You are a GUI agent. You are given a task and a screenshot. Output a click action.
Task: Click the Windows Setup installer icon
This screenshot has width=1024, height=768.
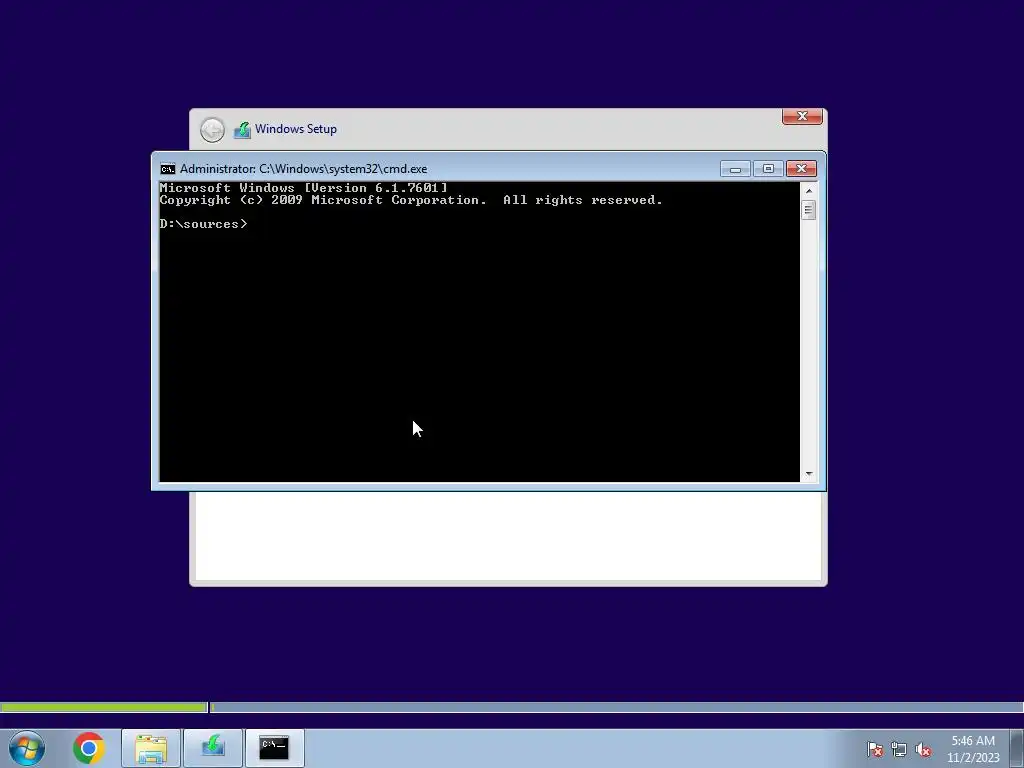(242, 130)
